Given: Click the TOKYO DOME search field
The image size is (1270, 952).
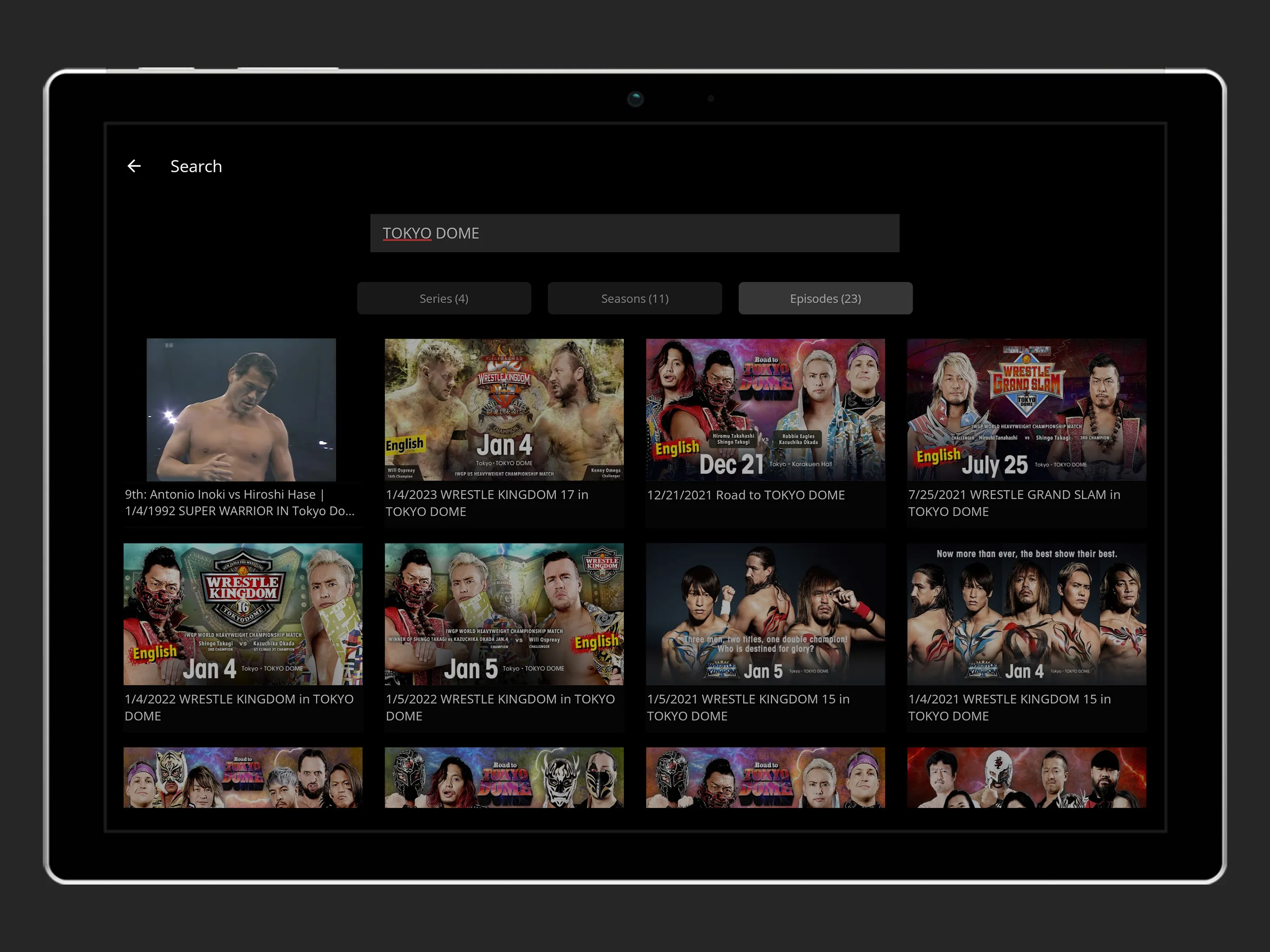Looking at the screenshot, I should pos(635,233).
